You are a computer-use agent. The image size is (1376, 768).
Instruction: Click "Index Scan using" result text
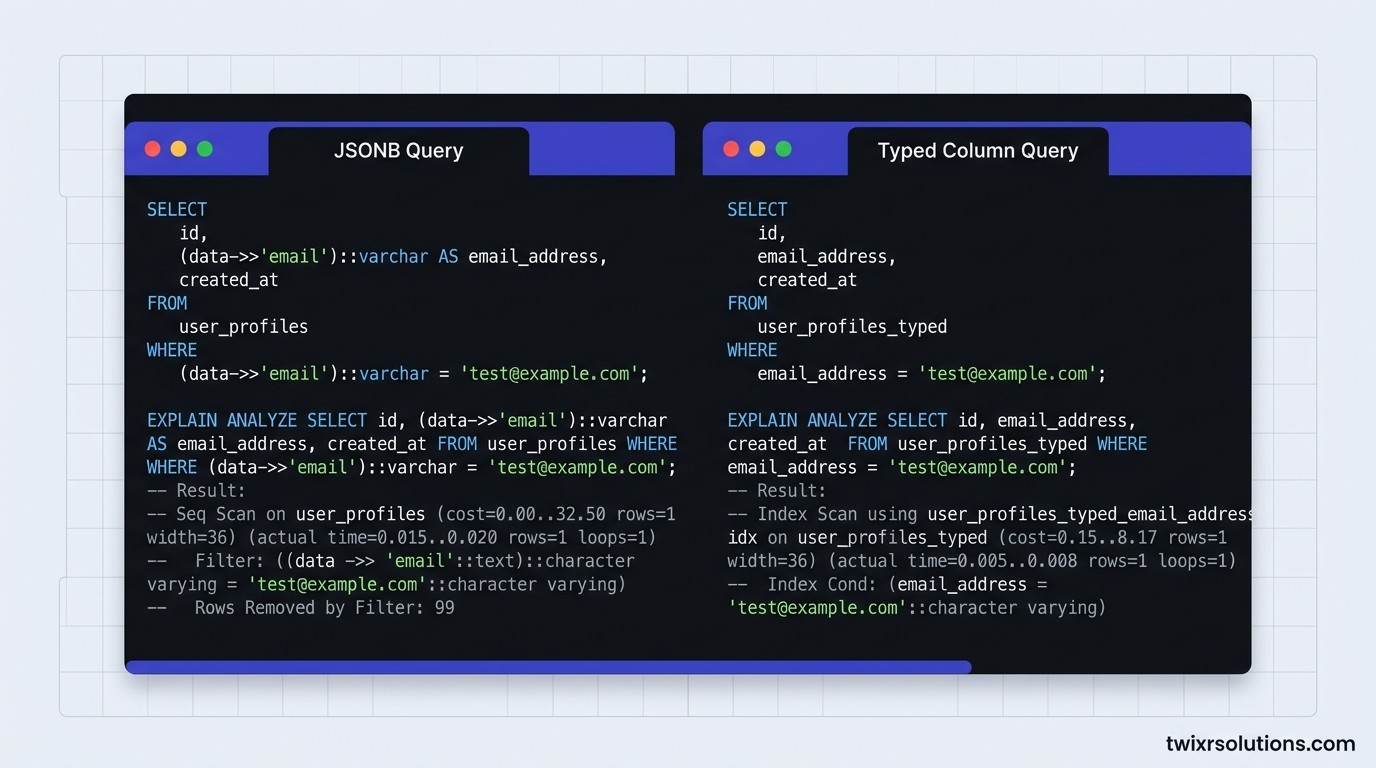pyautogui.click(x=837, y=514)
